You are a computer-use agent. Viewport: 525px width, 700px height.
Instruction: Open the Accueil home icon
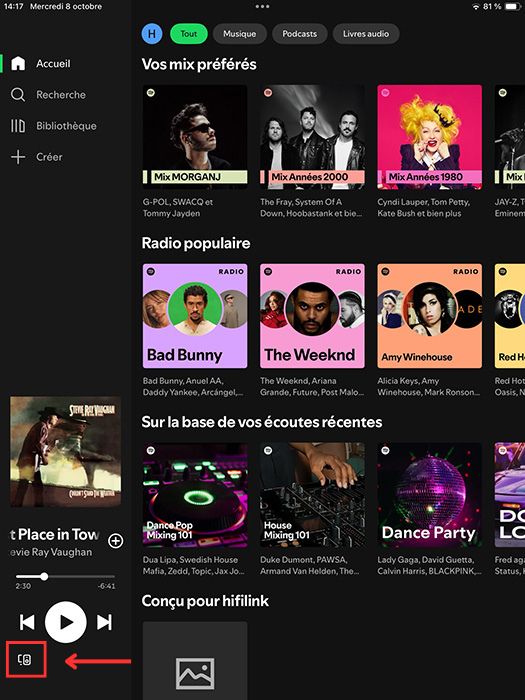18,63
